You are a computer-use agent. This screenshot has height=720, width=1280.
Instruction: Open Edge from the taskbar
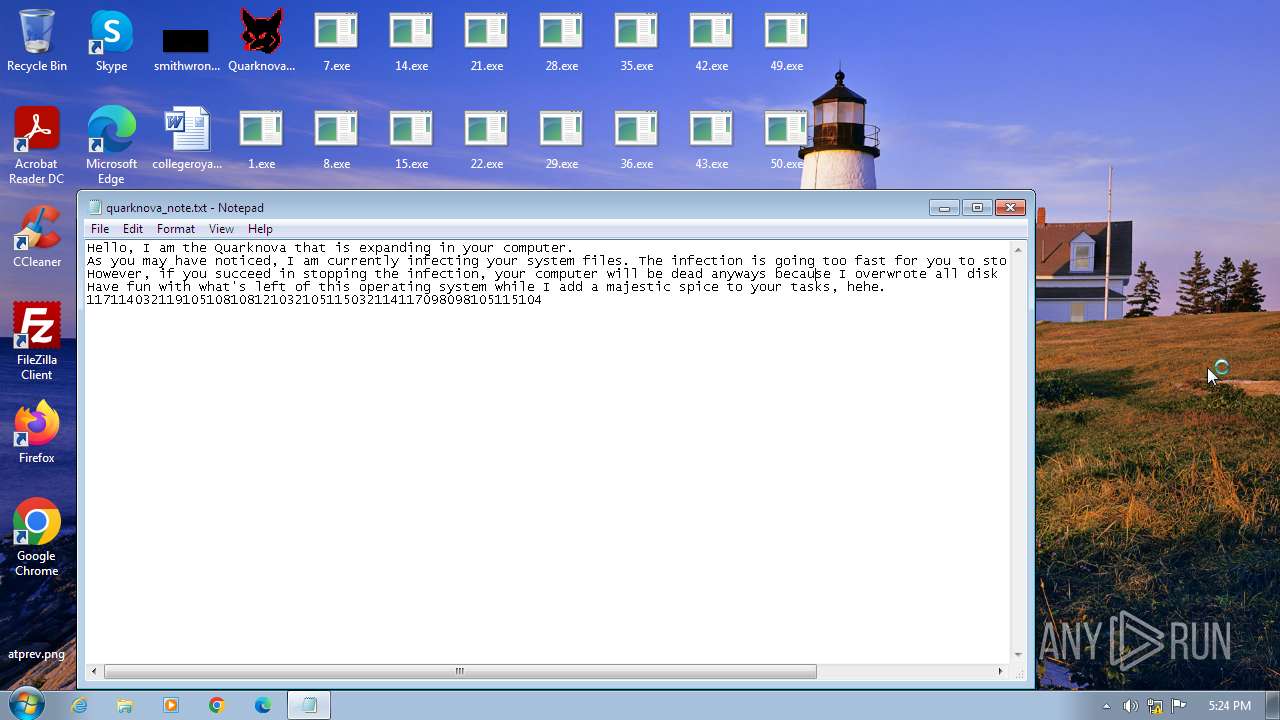pos(263,705)
